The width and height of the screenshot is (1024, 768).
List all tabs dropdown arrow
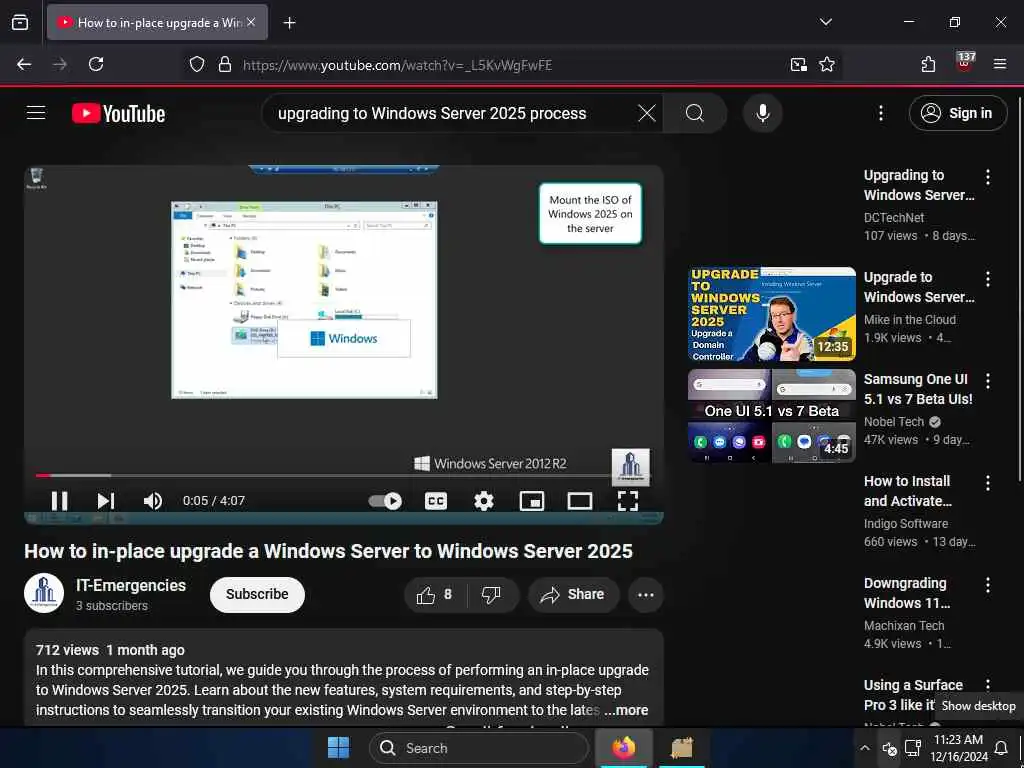pyautogui.click(x=825, y=22)
